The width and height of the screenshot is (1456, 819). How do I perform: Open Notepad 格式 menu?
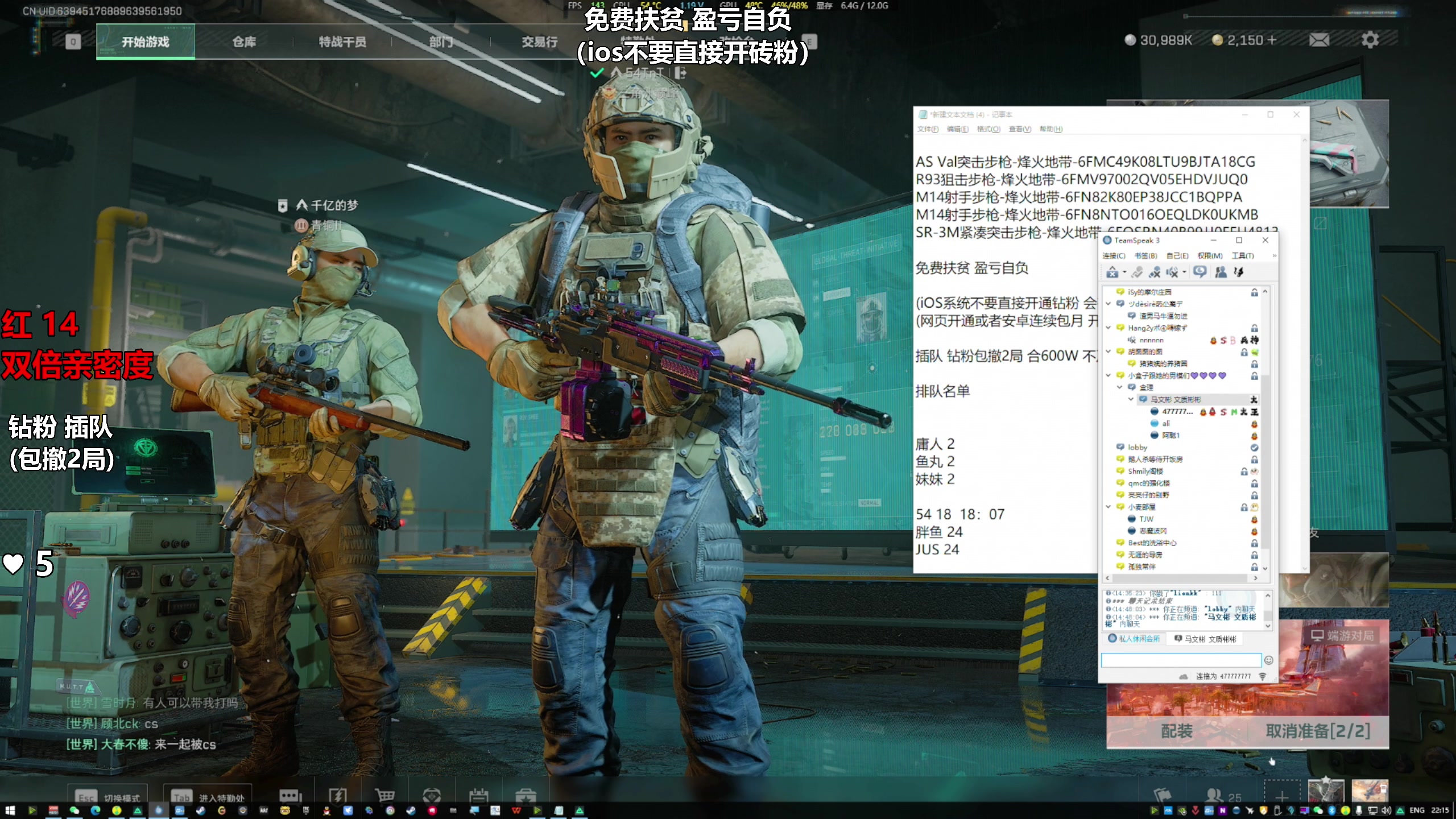(988, 129)
